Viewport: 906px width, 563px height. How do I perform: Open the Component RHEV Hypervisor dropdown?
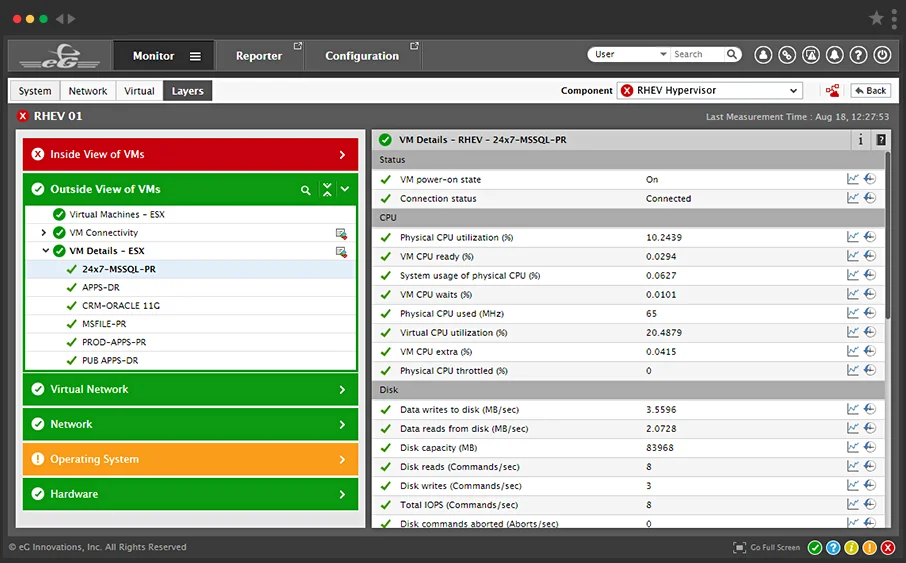pyautogui.click(x=710, y=91)
